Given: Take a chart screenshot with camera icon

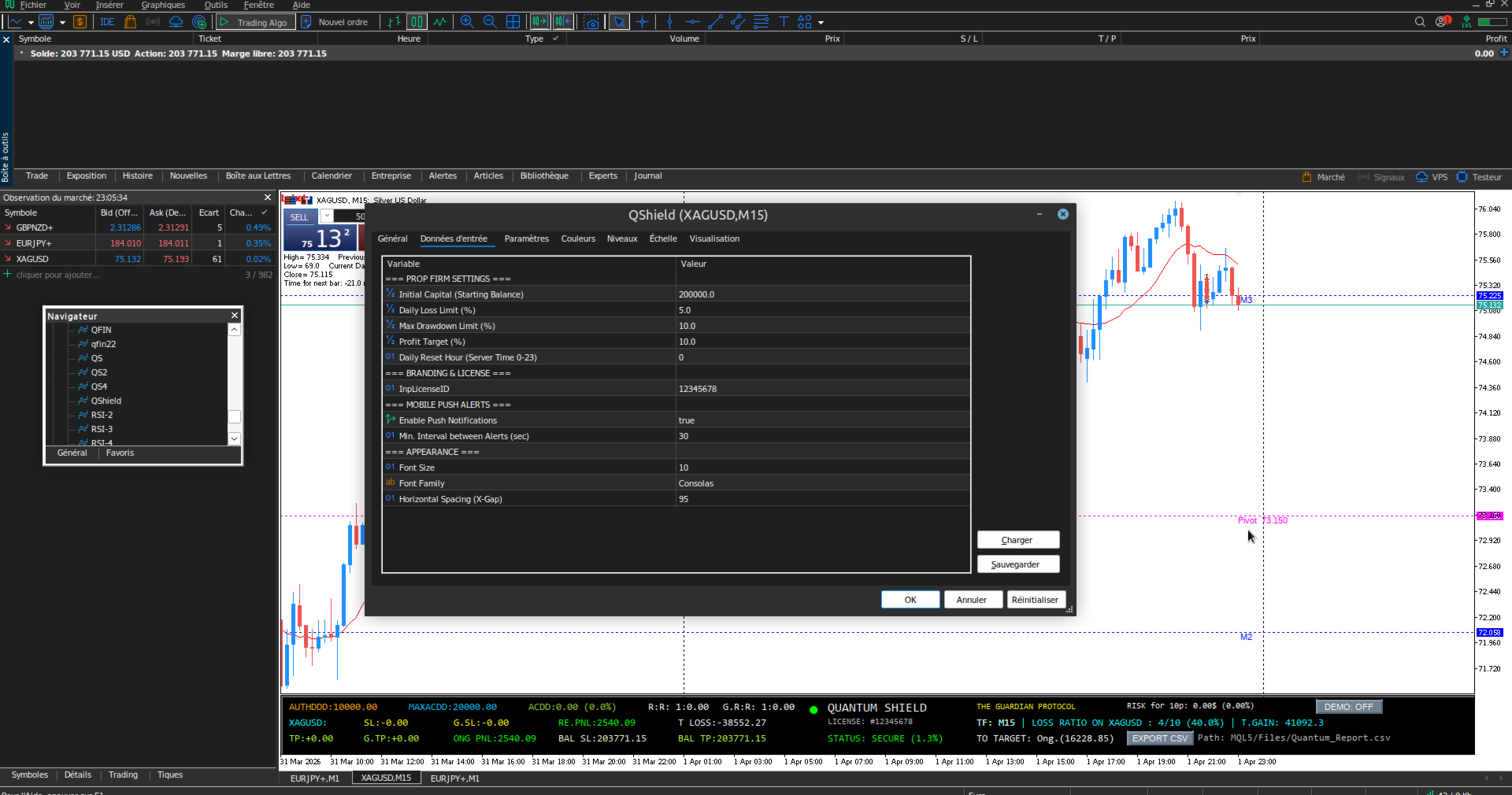Looking at the screenshot, I should 591,22.
